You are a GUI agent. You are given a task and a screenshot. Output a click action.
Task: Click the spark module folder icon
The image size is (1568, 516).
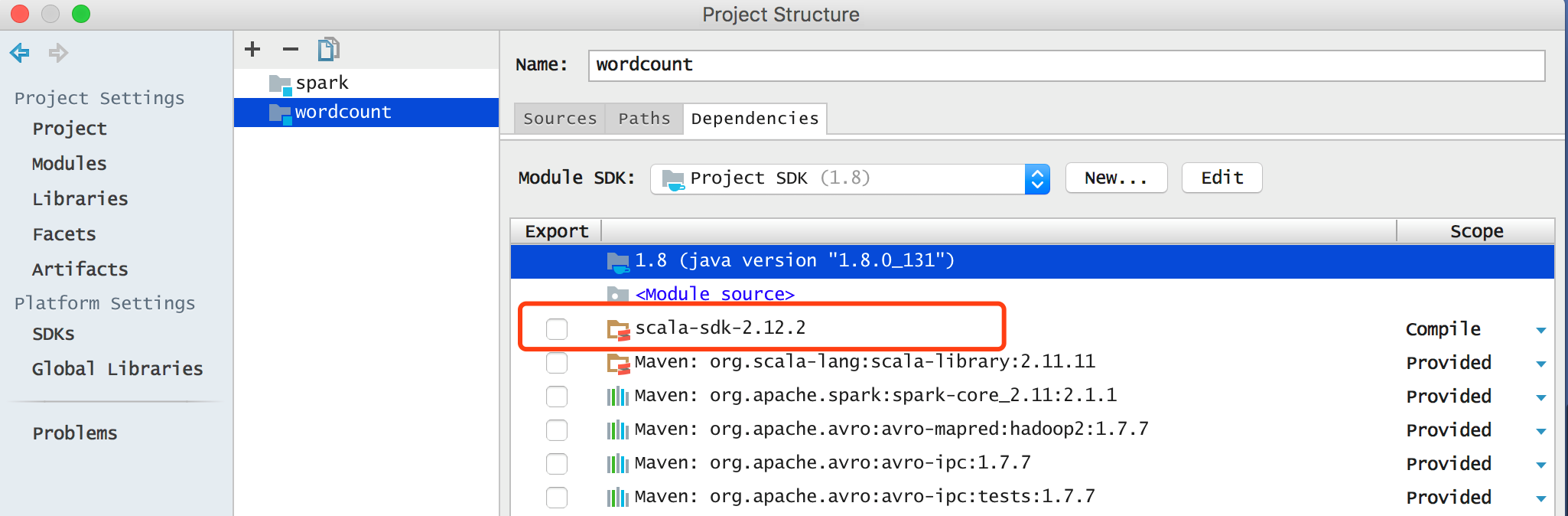[x=280, y=84]
